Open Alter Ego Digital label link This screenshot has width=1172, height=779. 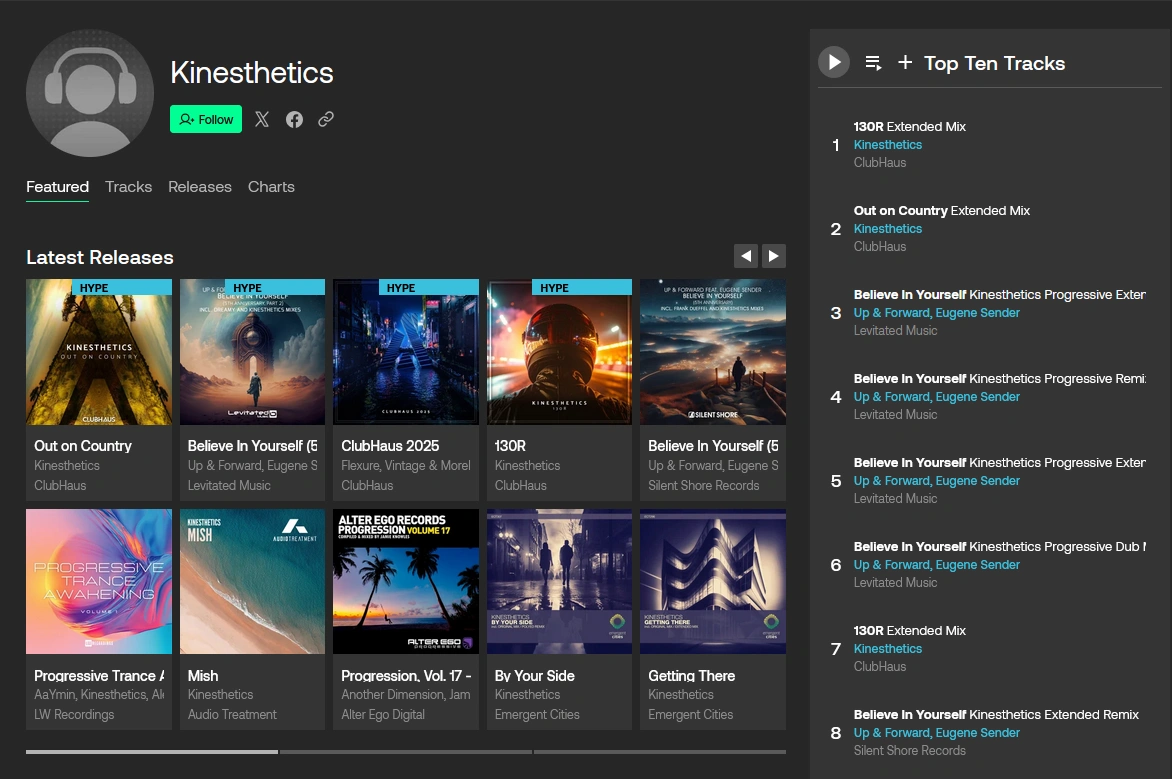coord(383,715)
